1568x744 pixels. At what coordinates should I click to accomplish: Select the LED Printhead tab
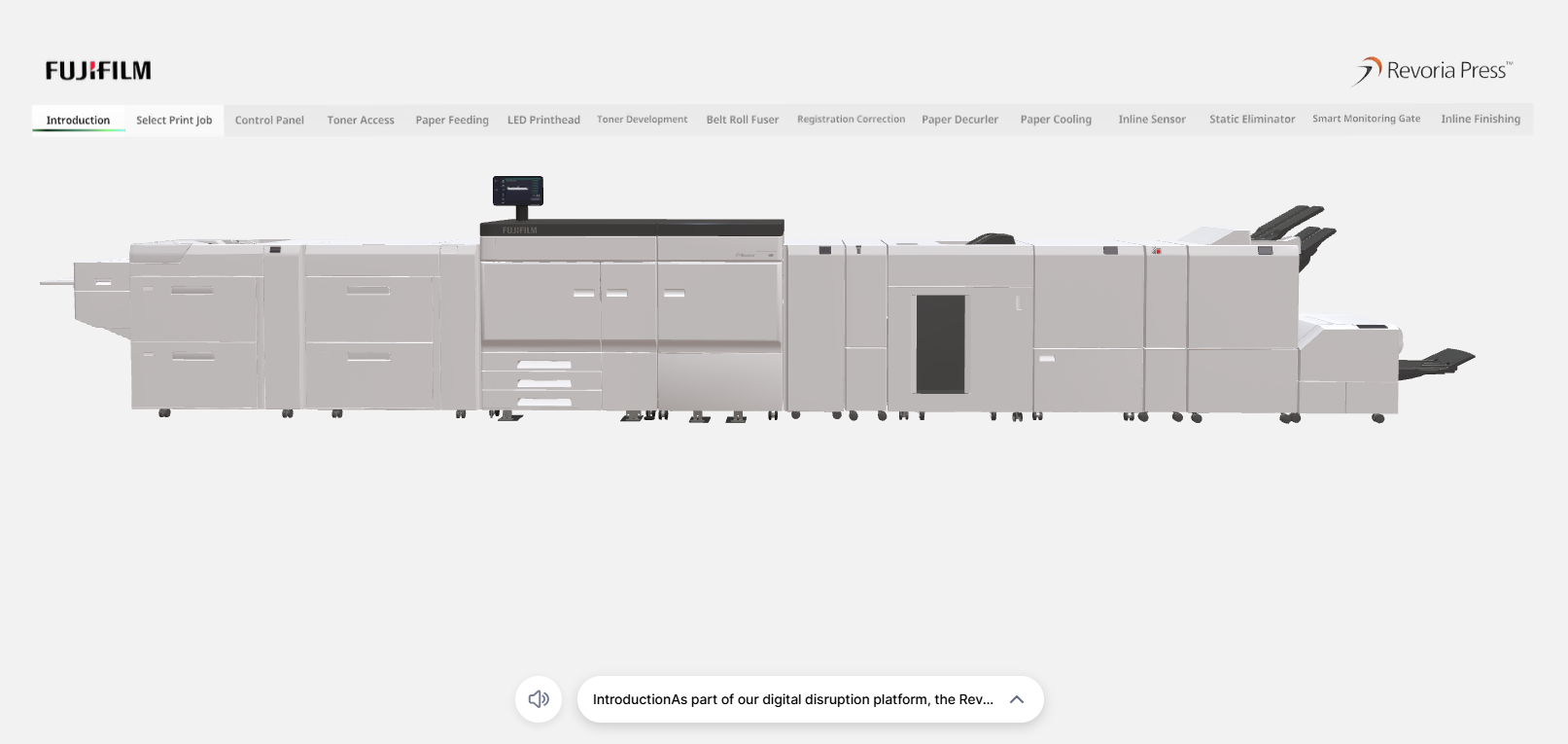tap(543, 120)
